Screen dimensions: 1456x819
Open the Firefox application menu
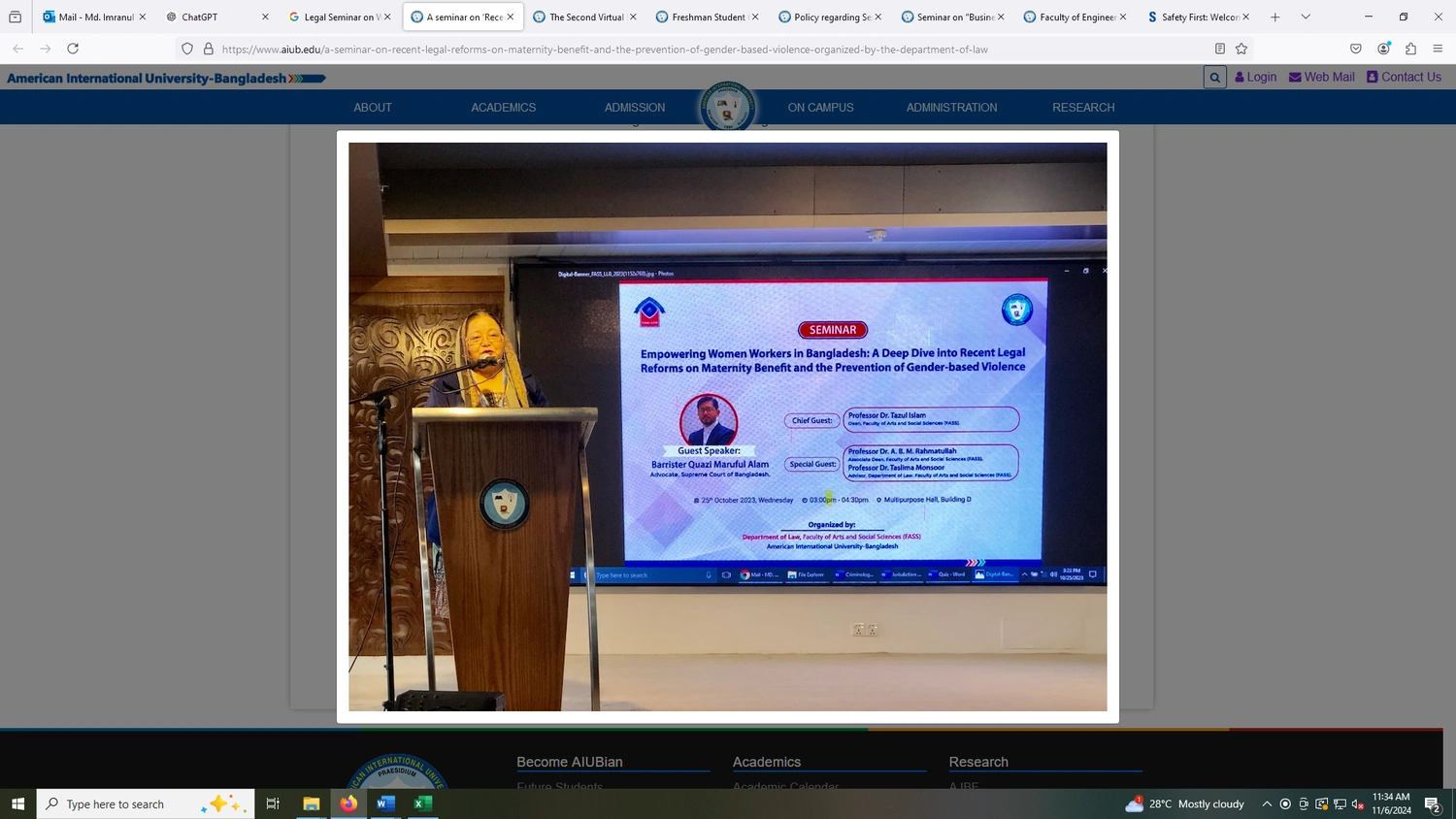[1438, 49]
